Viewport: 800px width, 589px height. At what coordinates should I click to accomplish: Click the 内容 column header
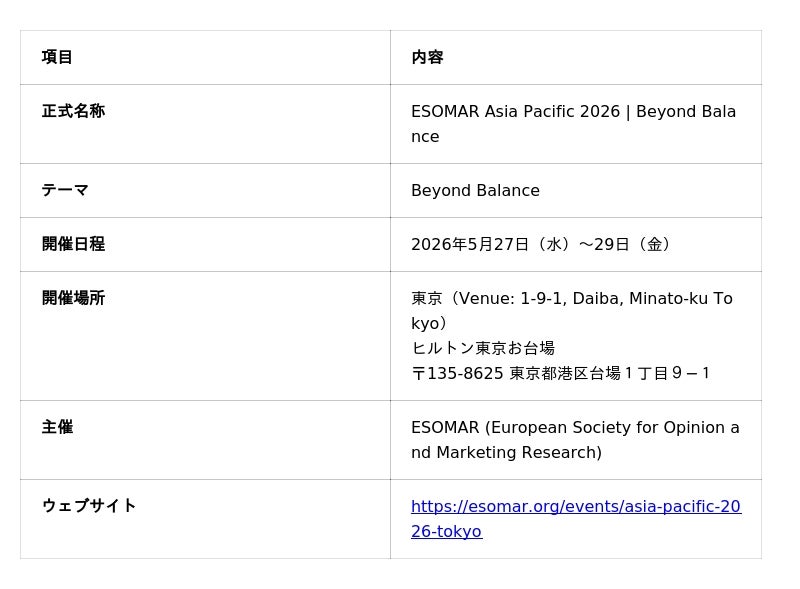[x=427, y=57]
